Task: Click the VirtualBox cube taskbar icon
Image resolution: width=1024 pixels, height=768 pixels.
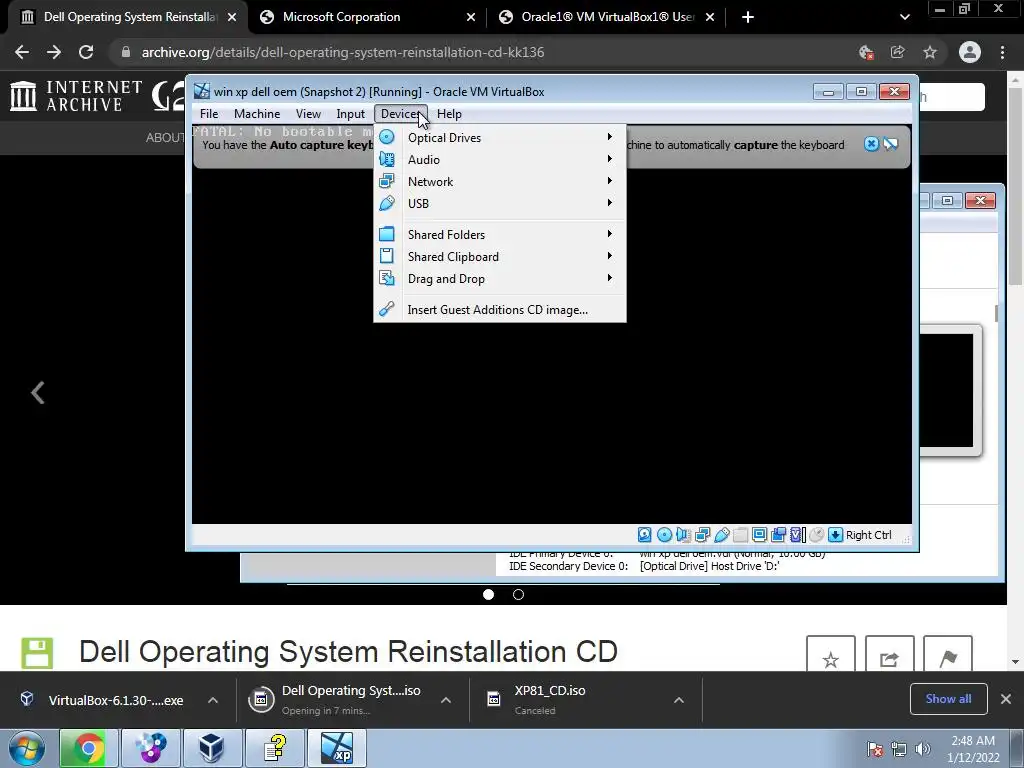Action: pyautogui.click(x=212, y=748)
